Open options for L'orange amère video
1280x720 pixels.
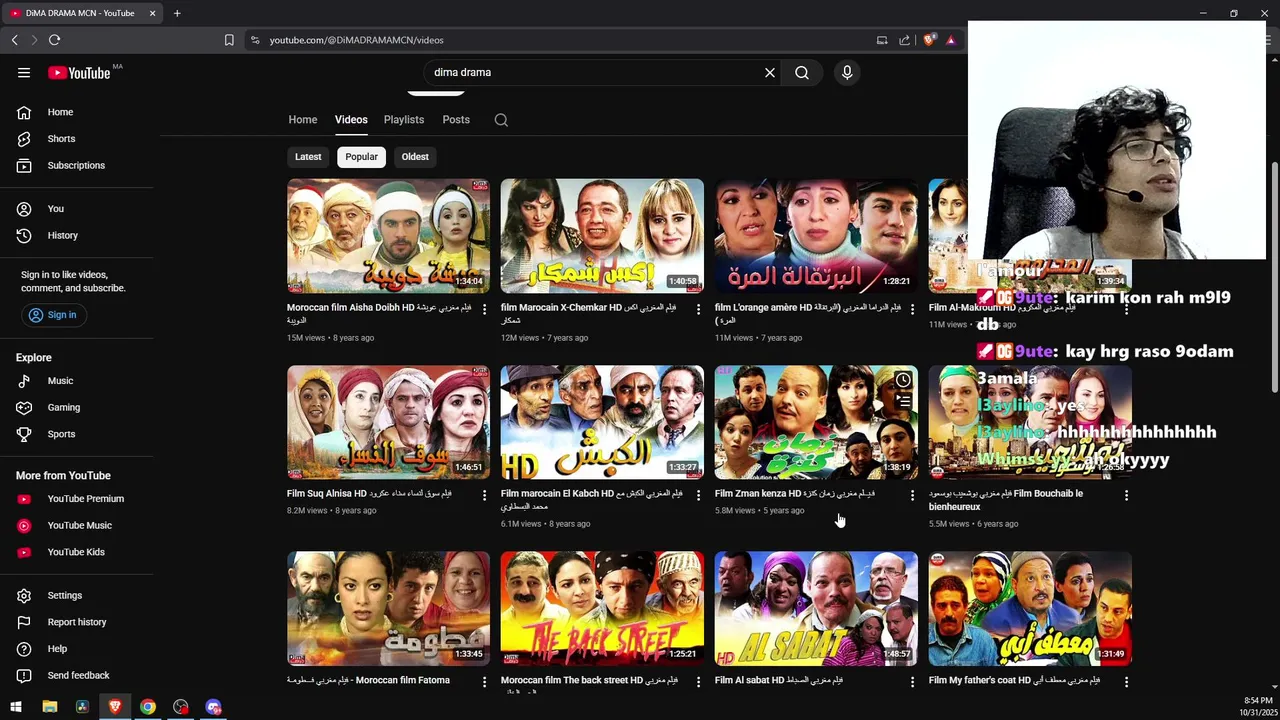click(x=912, y=310)
